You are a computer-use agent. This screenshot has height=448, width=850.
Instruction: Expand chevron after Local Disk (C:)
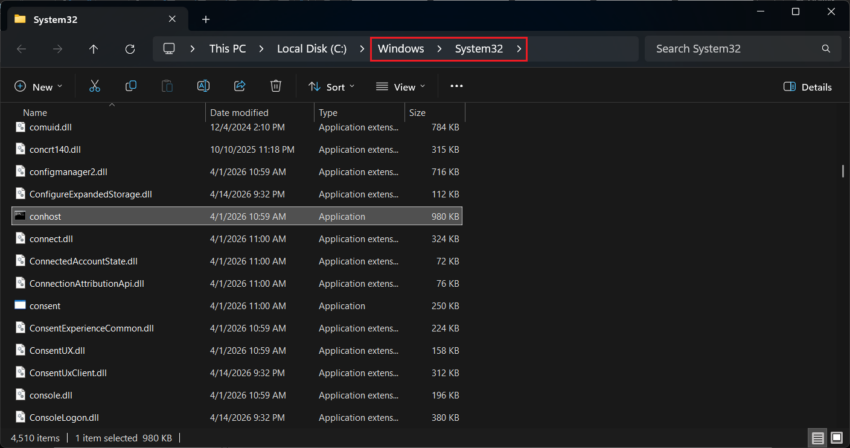tap(362, 49)
